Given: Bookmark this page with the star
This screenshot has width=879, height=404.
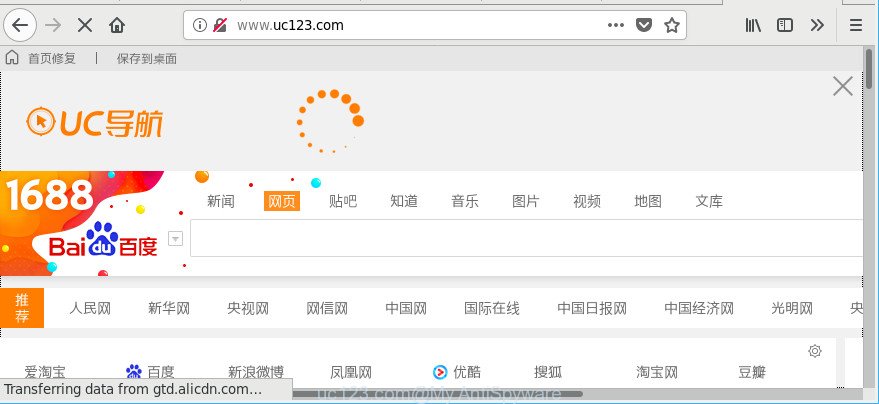Looking at the screenshot, I should pyautogui.click(x=672, y=25).
